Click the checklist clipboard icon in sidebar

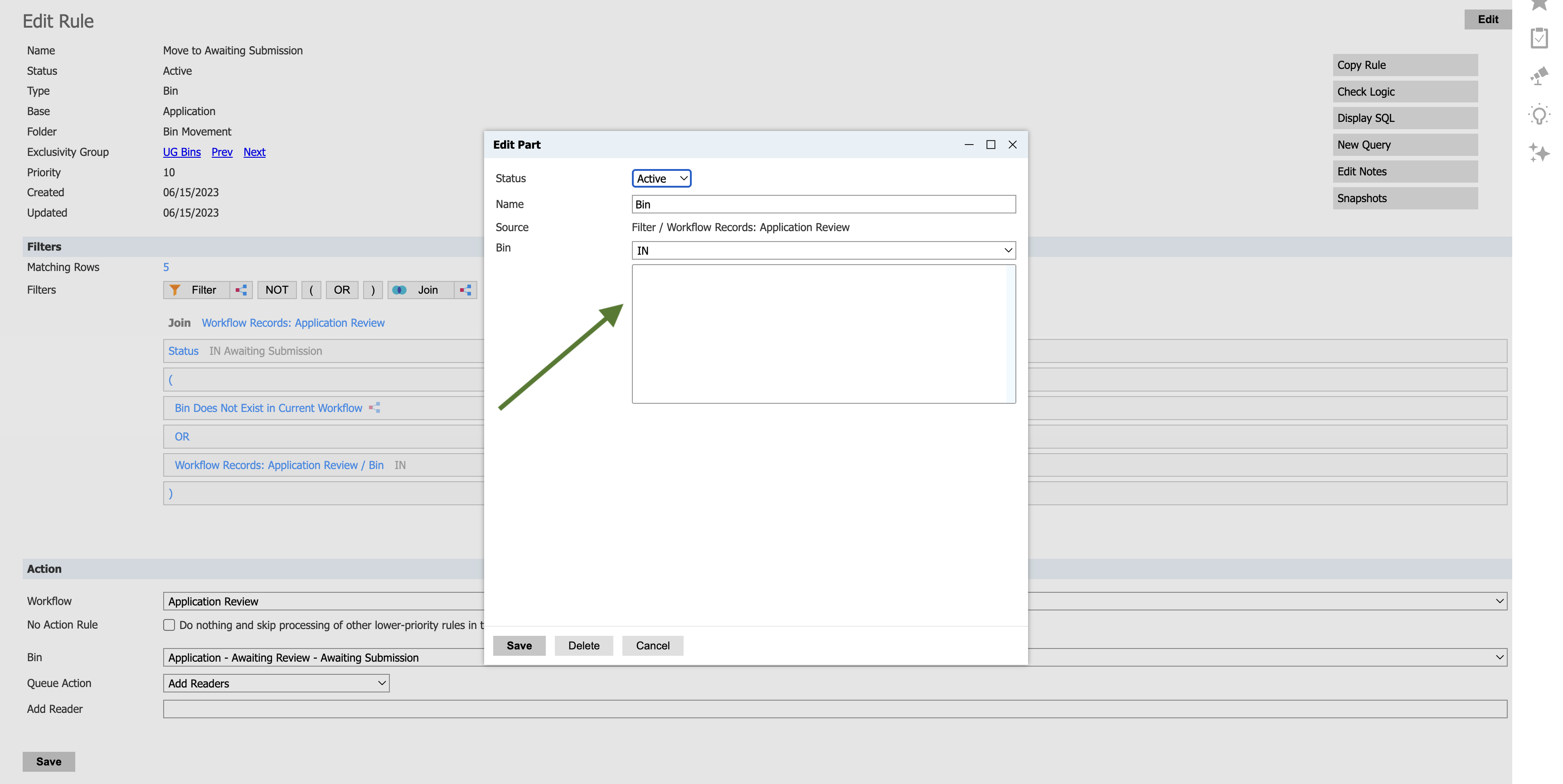[1539, 38]
